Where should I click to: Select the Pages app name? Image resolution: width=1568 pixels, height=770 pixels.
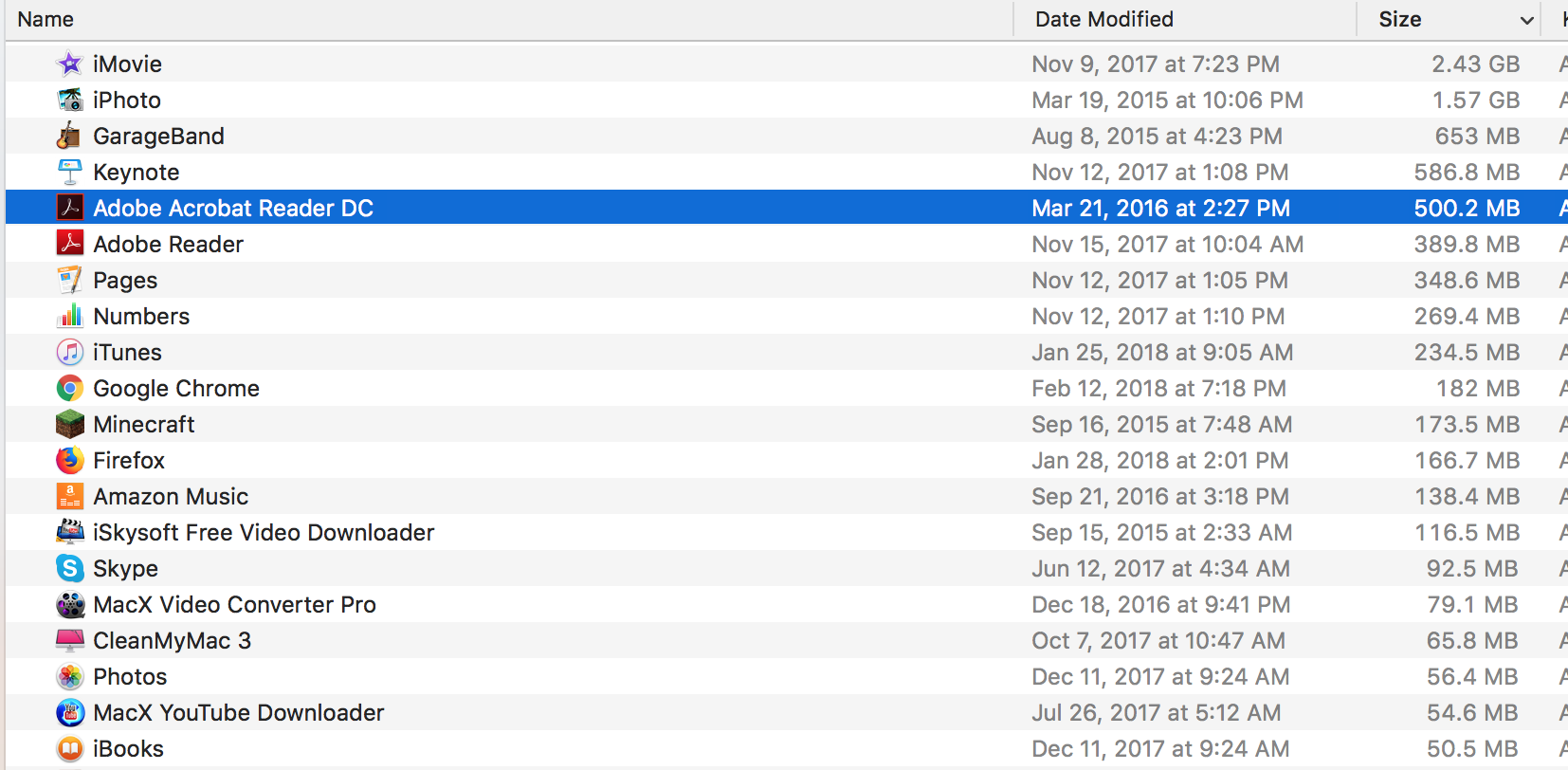pos(125,280)
